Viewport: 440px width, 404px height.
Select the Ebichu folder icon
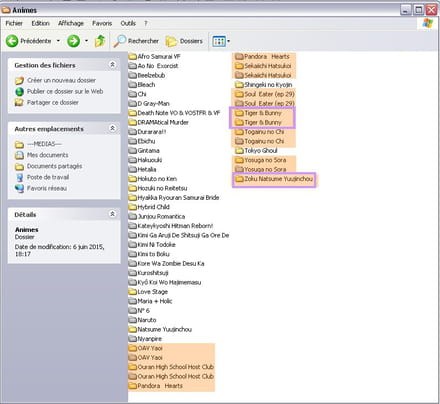click(133, 141)
